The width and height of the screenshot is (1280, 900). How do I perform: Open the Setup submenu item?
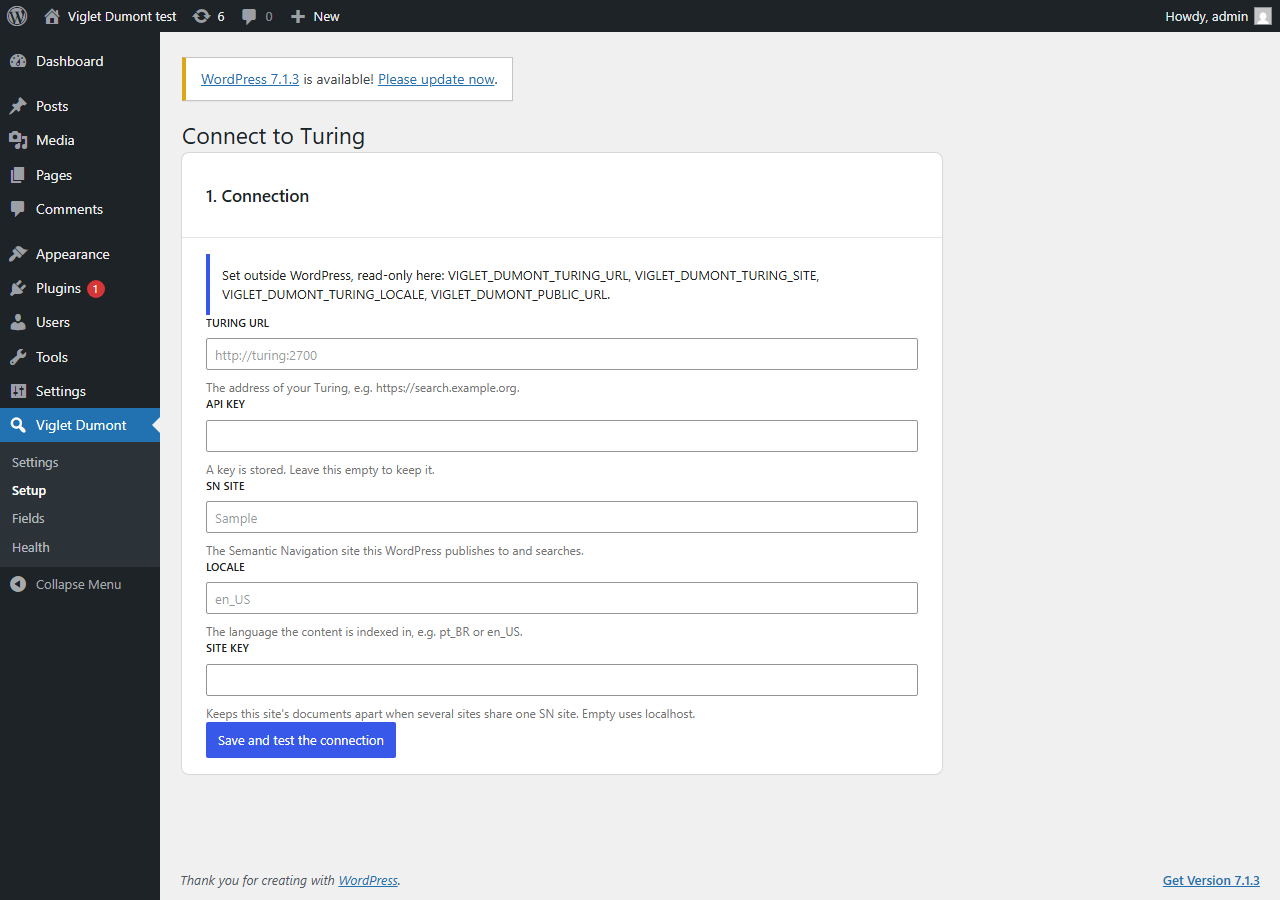(x=29, y=490)
